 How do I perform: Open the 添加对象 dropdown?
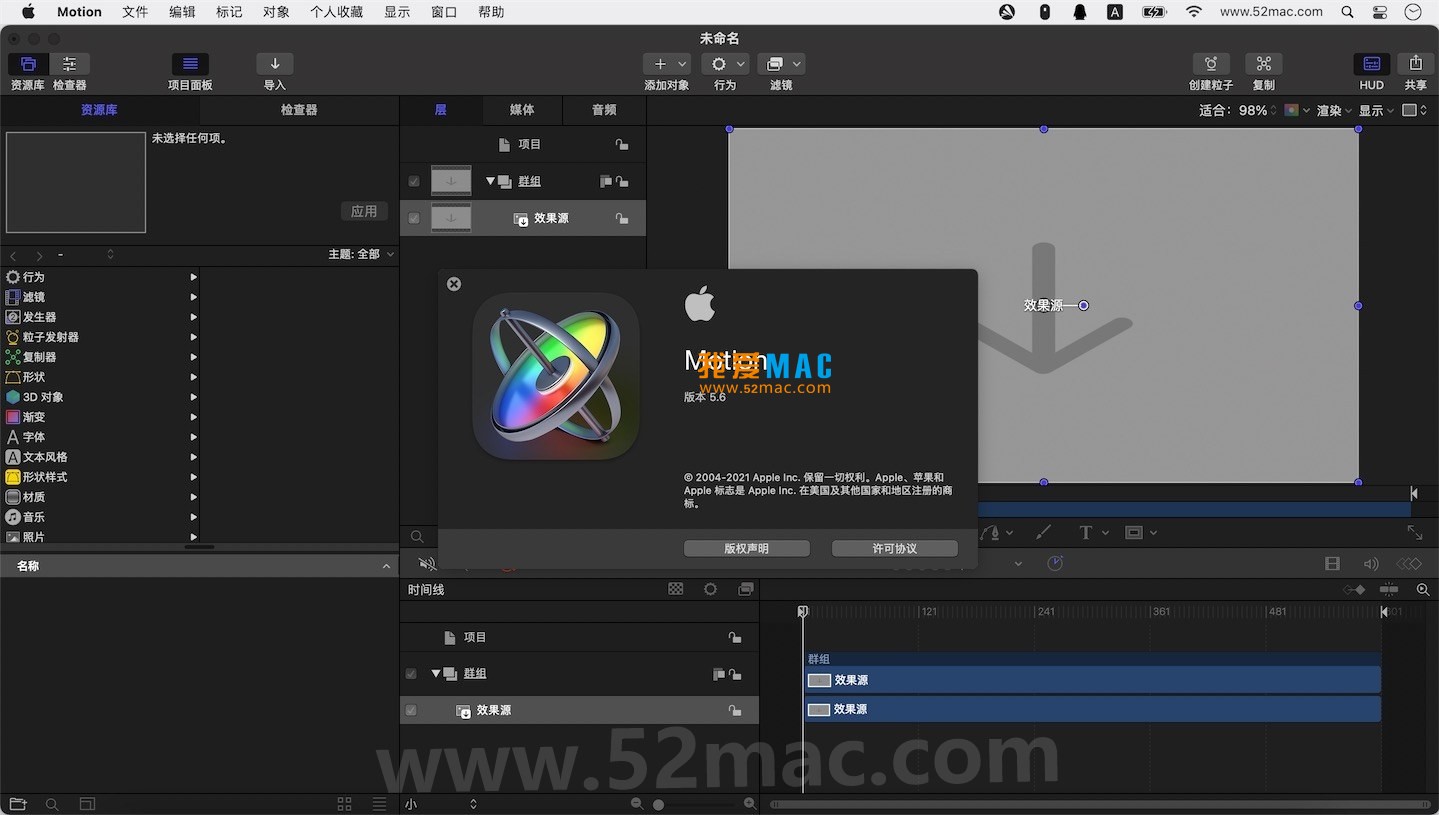(667, 64)
